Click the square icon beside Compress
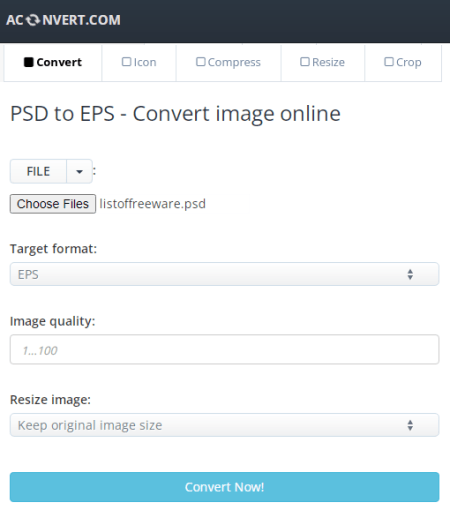The height and width of the screenshot is (510, 450). [201, 62]
